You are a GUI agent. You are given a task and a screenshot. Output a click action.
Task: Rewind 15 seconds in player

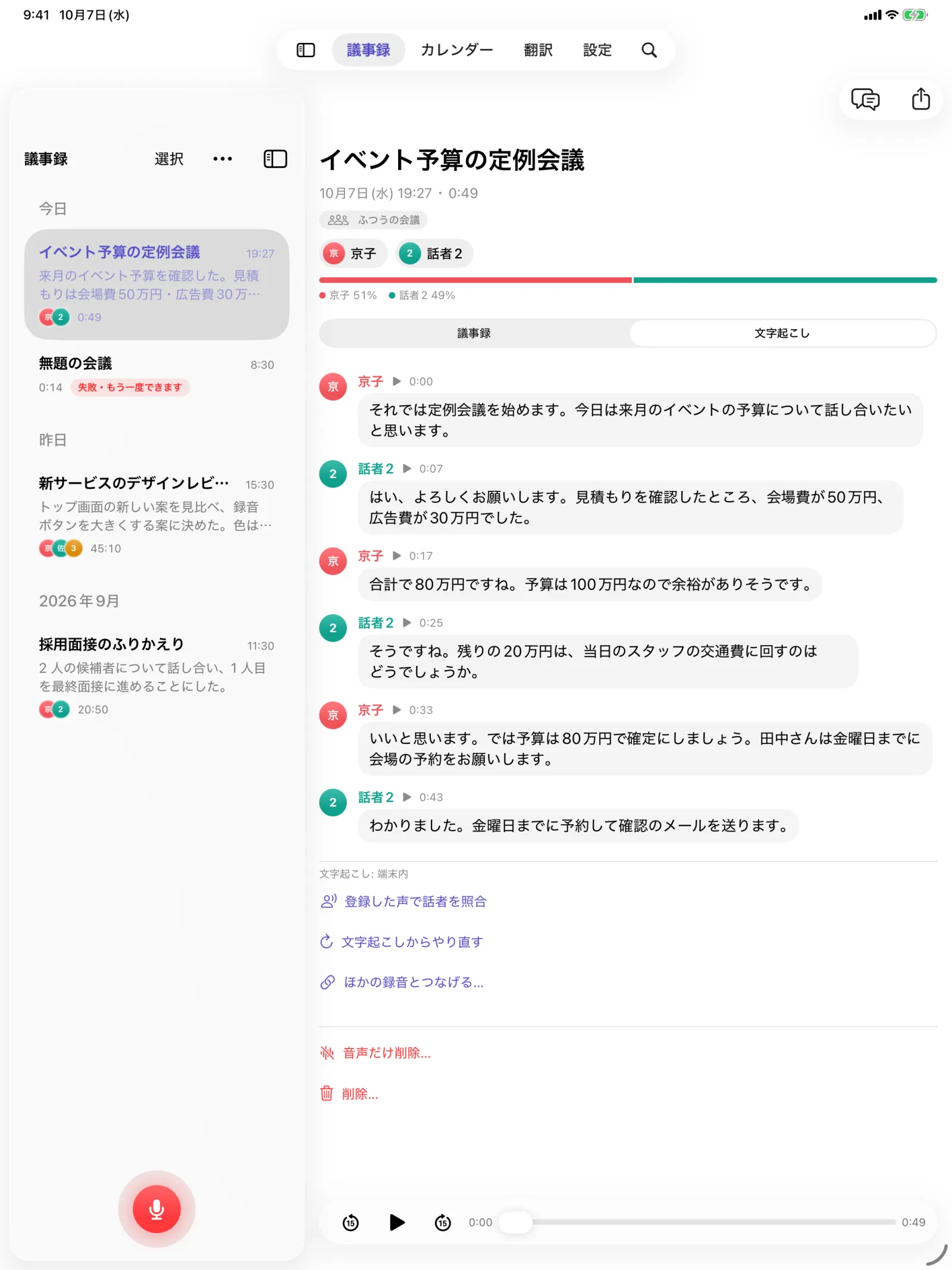(x=350, y=1222)
